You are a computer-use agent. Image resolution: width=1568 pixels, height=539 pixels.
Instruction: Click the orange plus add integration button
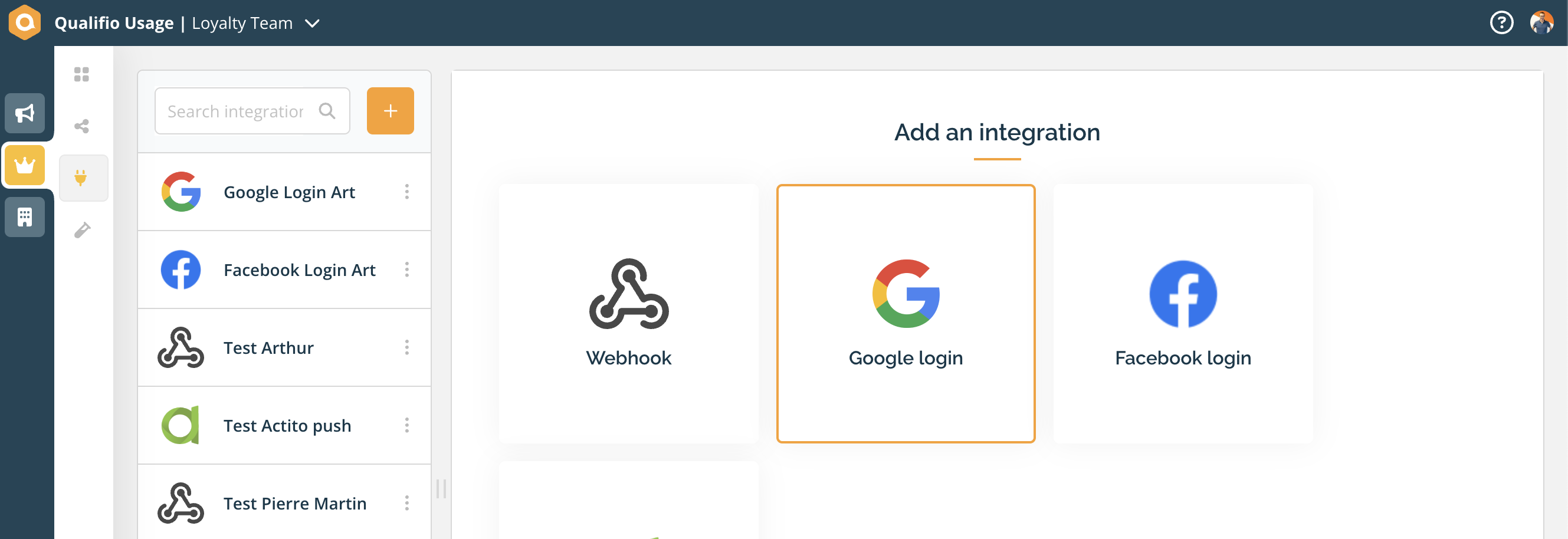pos(390,111)
